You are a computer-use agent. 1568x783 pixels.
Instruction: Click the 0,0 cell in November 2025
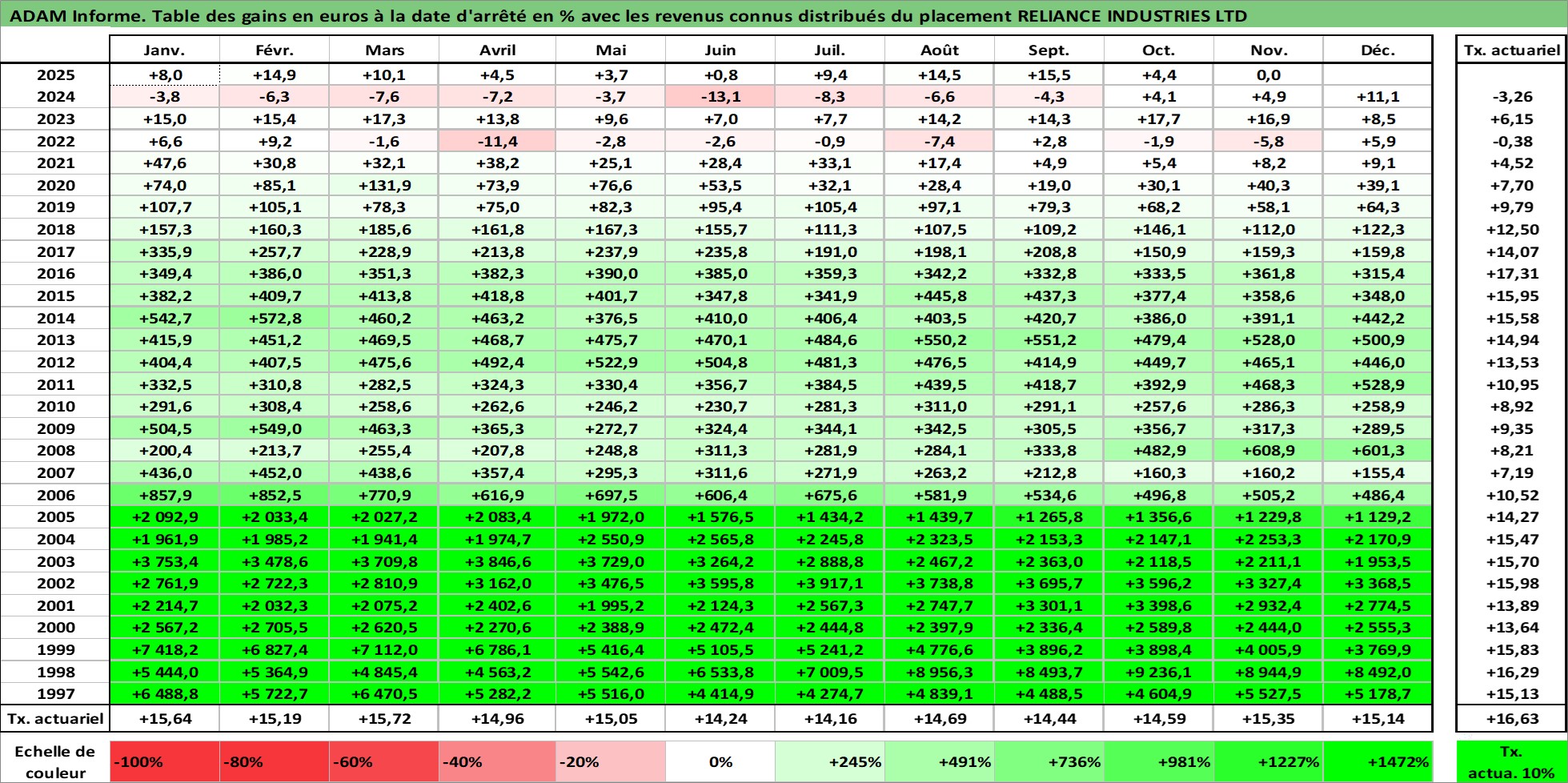point(1269,75)
